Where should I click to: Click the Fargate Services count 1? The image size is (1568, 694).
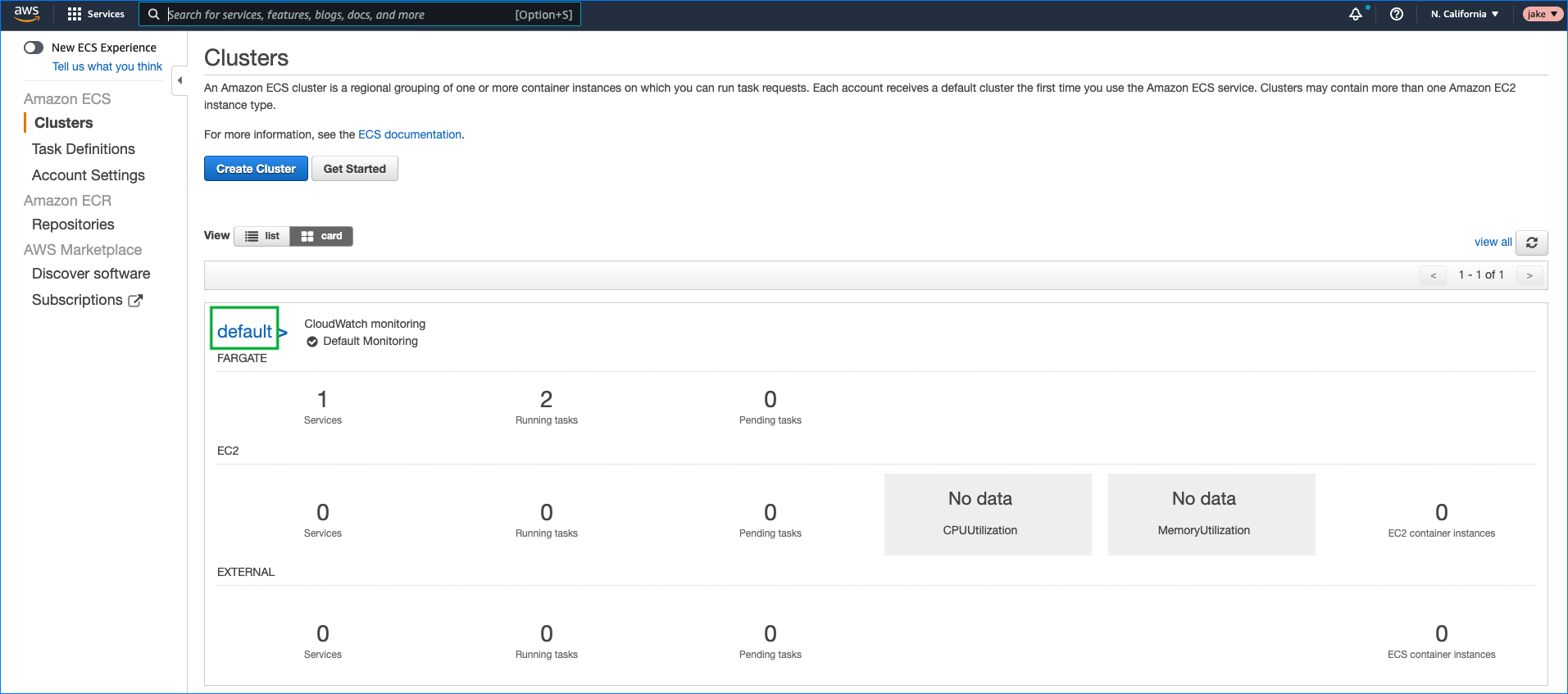(323, 399)
